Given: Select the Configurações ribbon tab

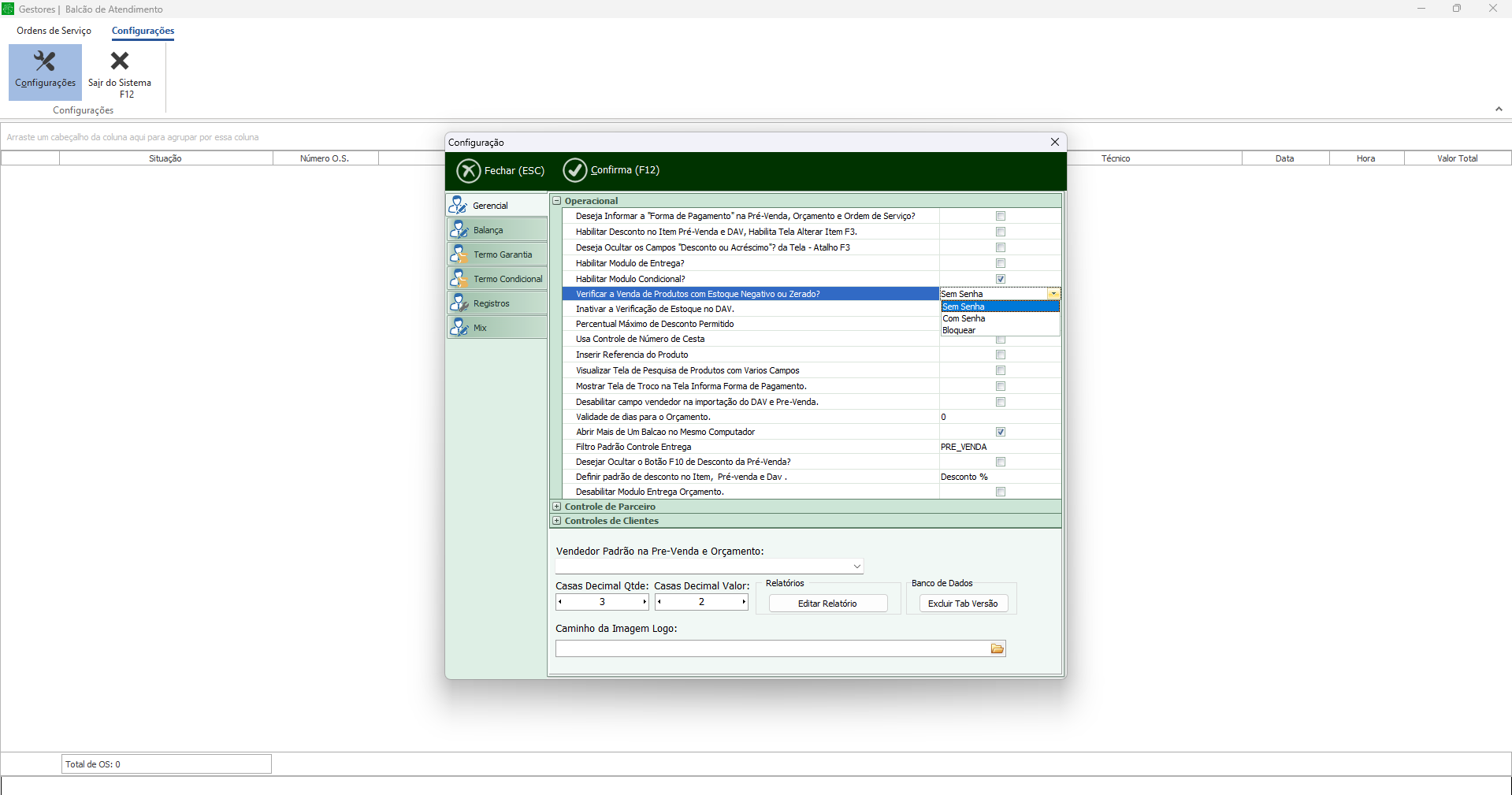Looking at the screenshot, I should pos(143,31).
